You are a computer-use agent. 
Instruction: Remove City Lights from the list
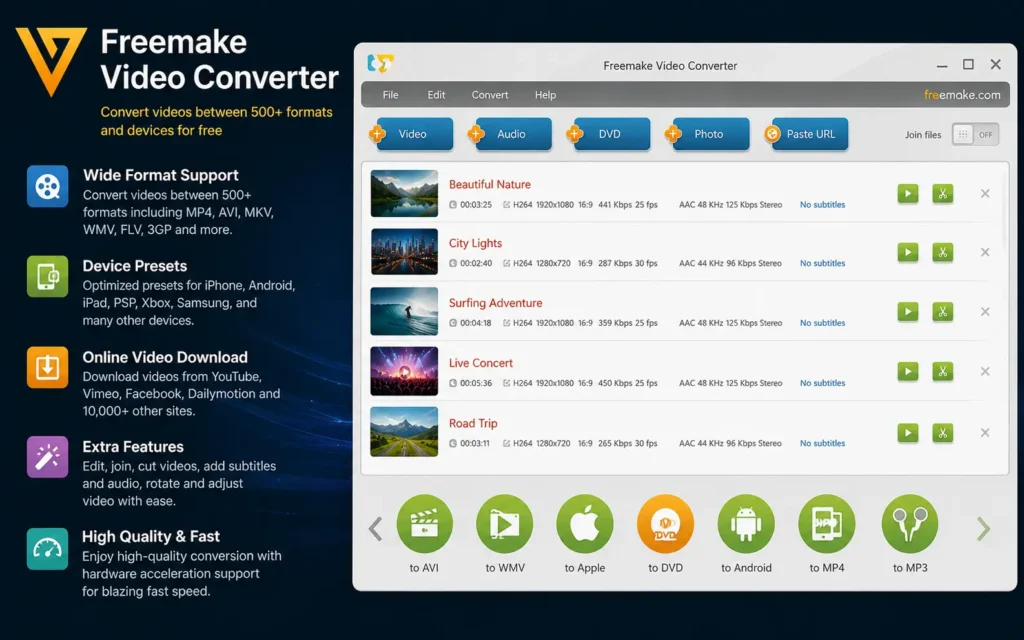coord(985,252)
